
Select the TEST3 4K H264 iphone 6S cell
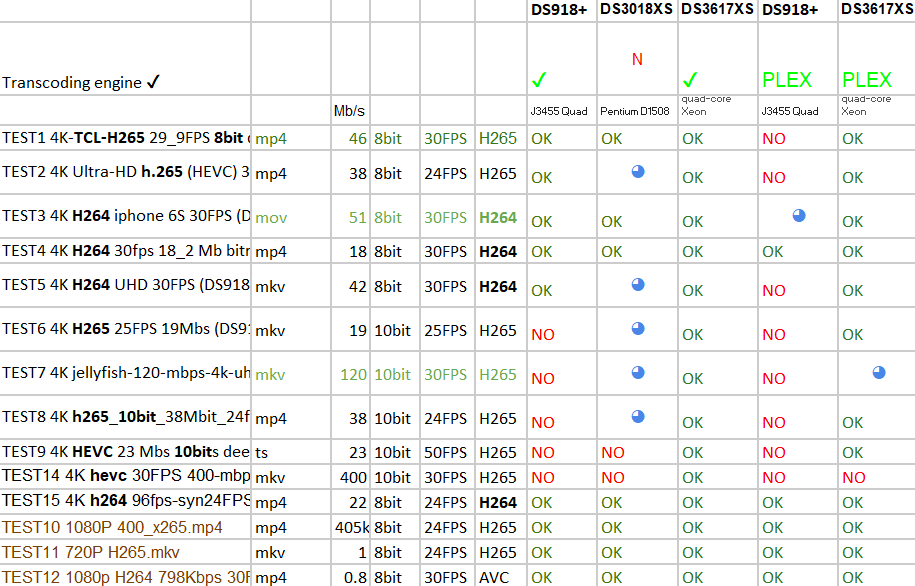click(x=125, y=216)
